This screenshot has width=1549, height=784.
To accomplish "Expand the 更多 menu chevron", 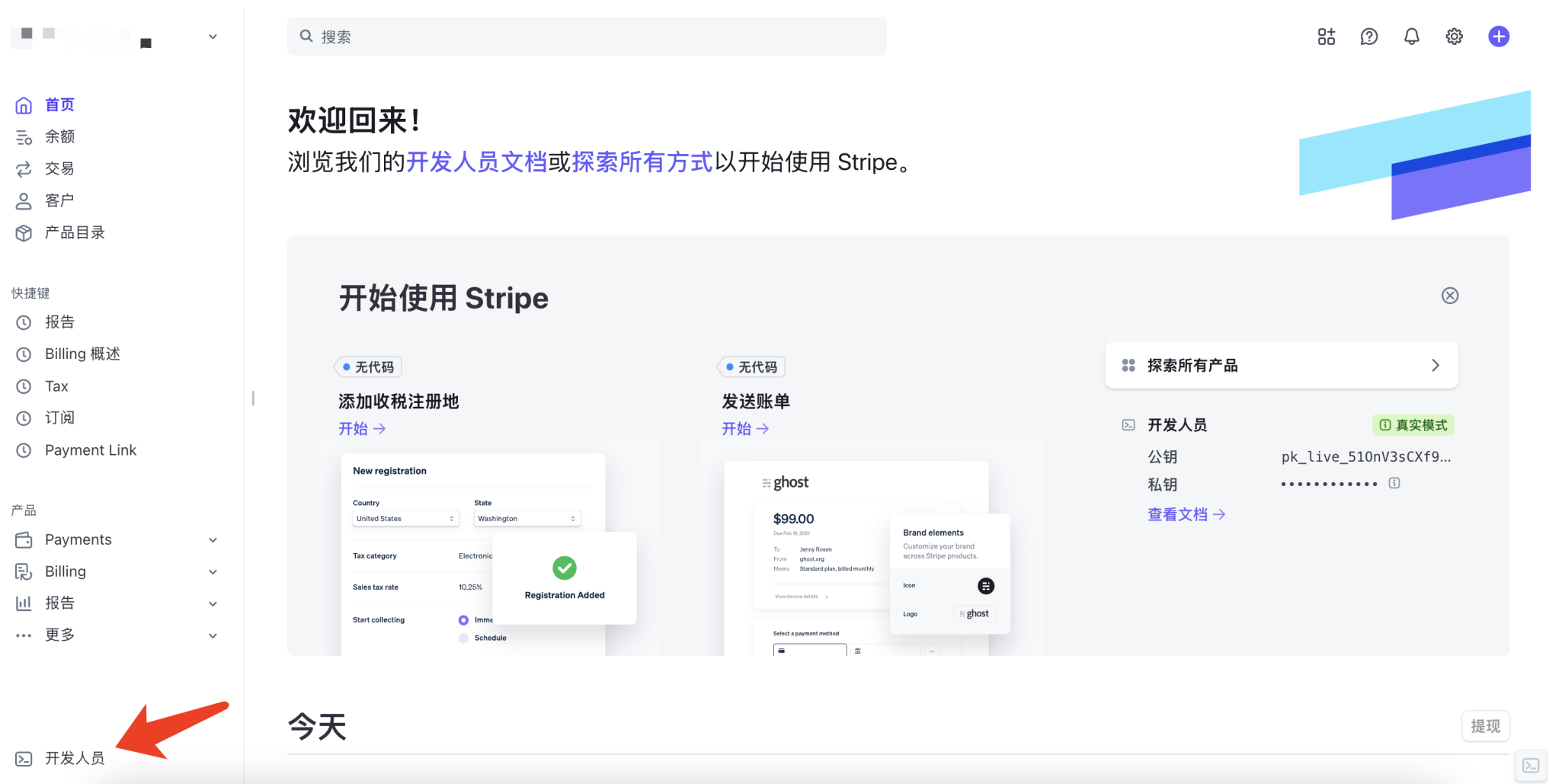I will (213, 636).
